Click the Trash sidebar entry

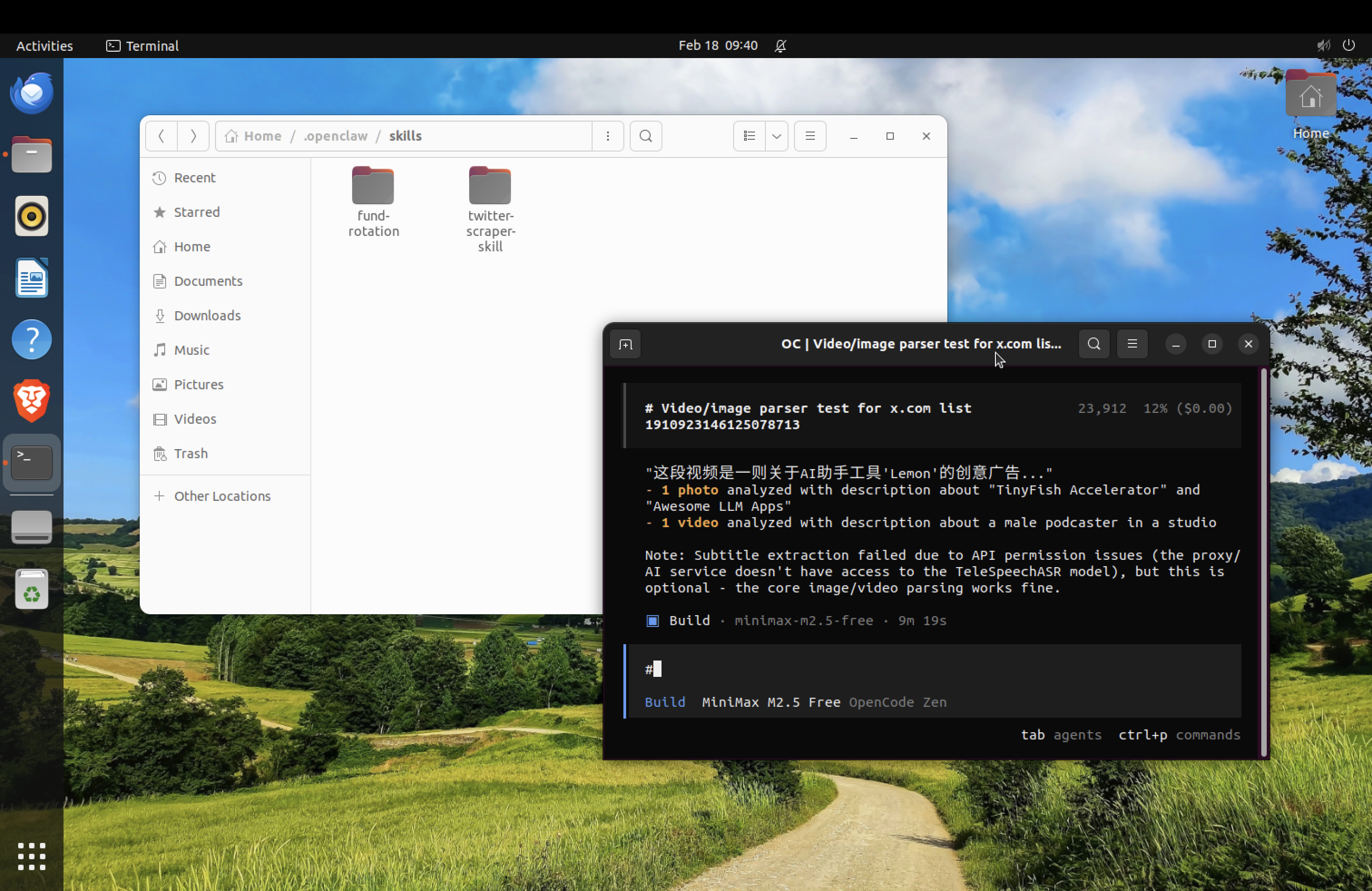click(x=190, y=454)
